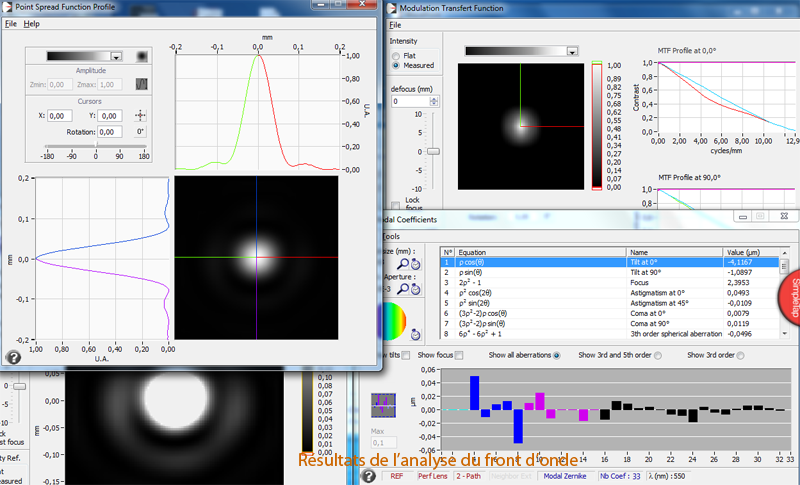Click the rotation slider handle in PSF Profile
This screenshot has width=800, height=485.
pos(96,146)
